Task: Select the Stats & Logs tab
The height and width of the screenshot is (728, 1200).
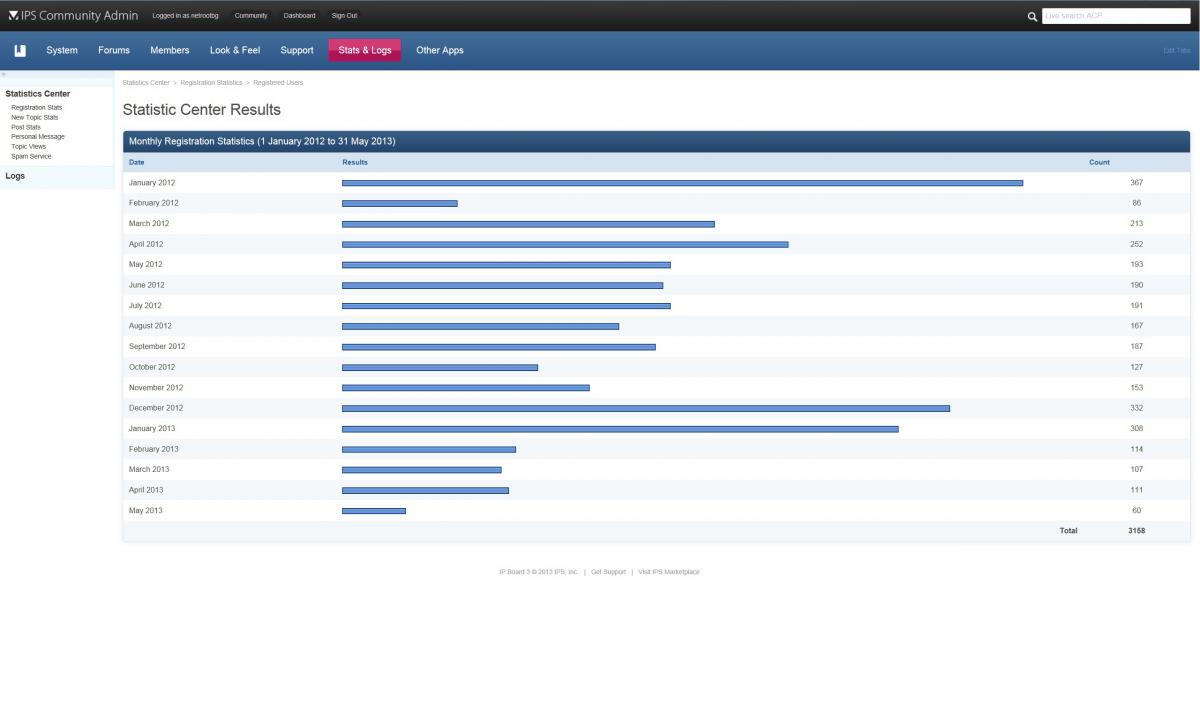Action: 364,50
